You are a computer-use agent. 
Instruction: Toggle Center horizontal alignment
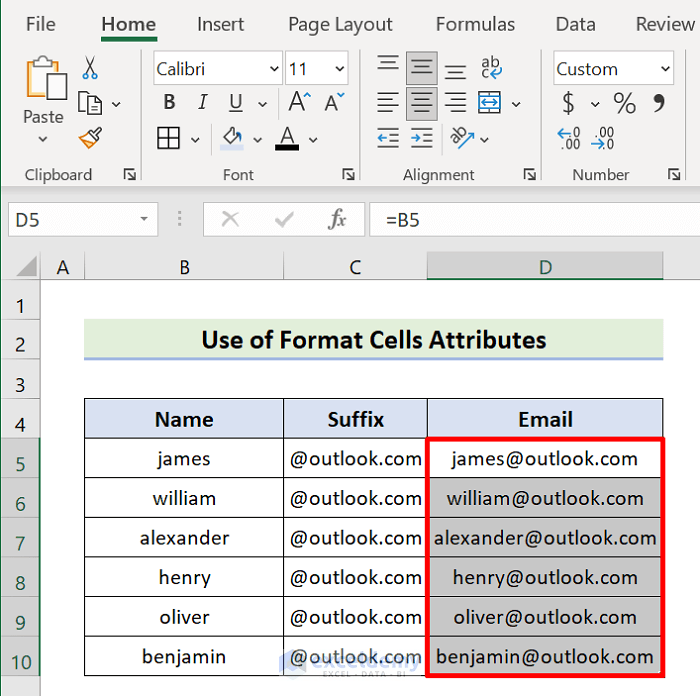point(421,104)
